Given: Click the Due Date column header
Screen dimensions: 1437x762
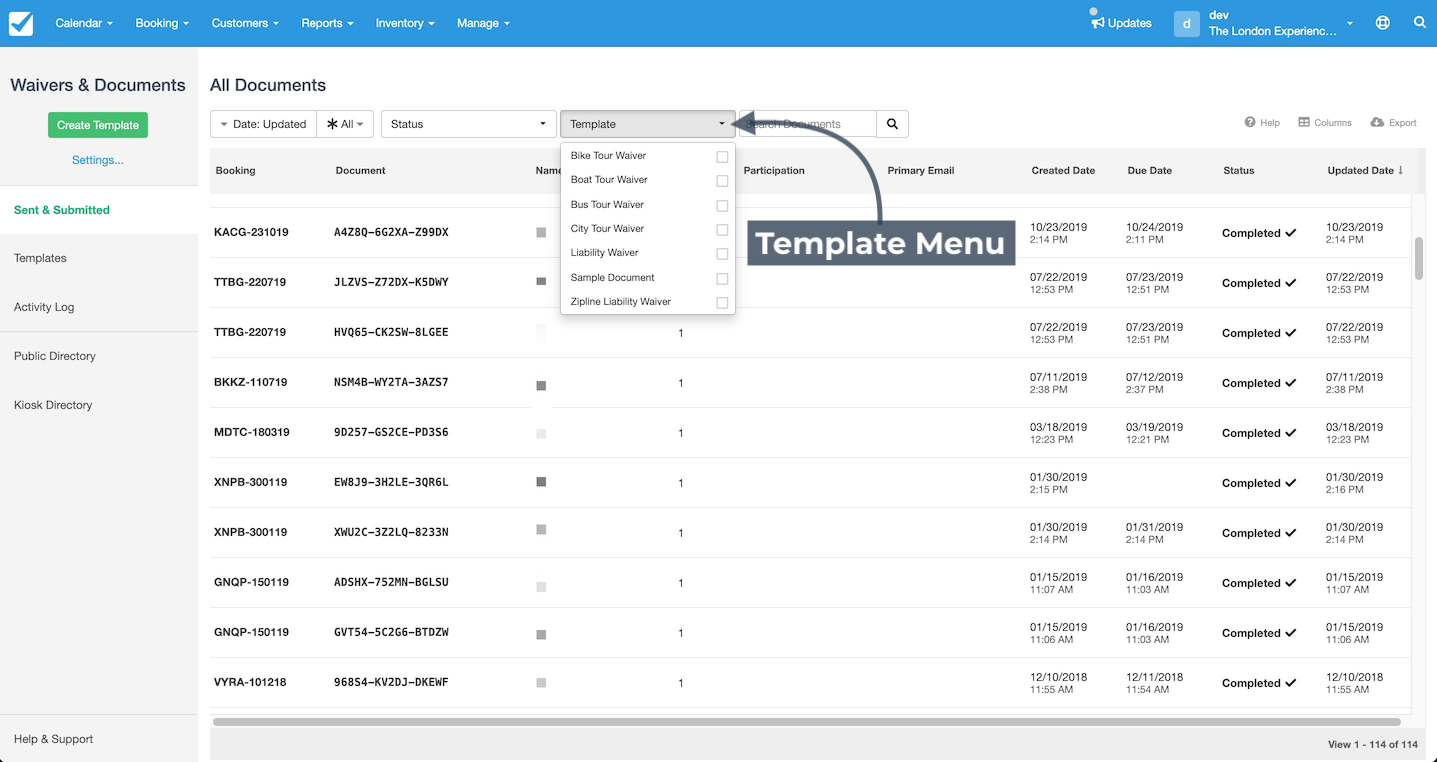Looking at the screenshot, I should (x=1150, y=170).
